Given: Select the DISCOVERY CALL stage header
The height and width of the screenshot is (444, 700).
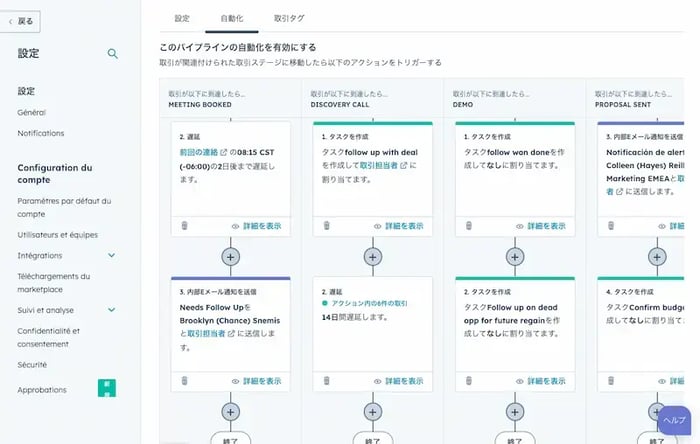Looking at the screenshot, I should 340,104.
